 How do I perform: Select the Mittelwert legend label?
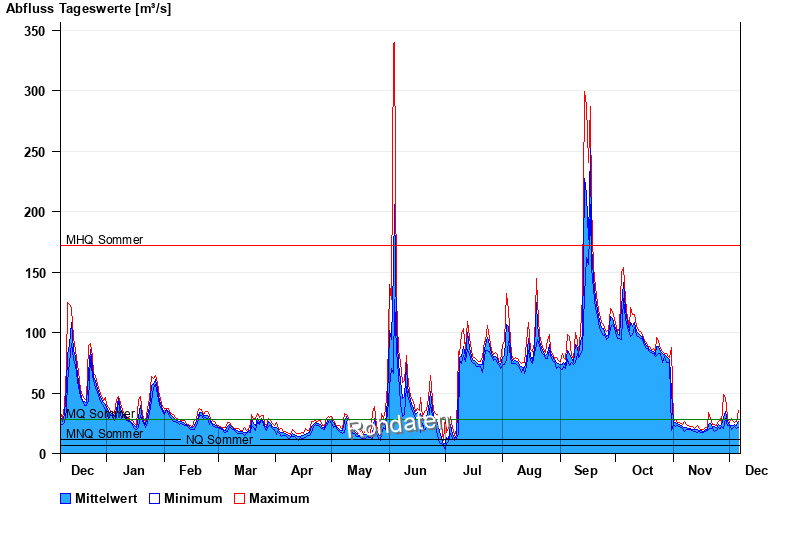pos(106,499)
